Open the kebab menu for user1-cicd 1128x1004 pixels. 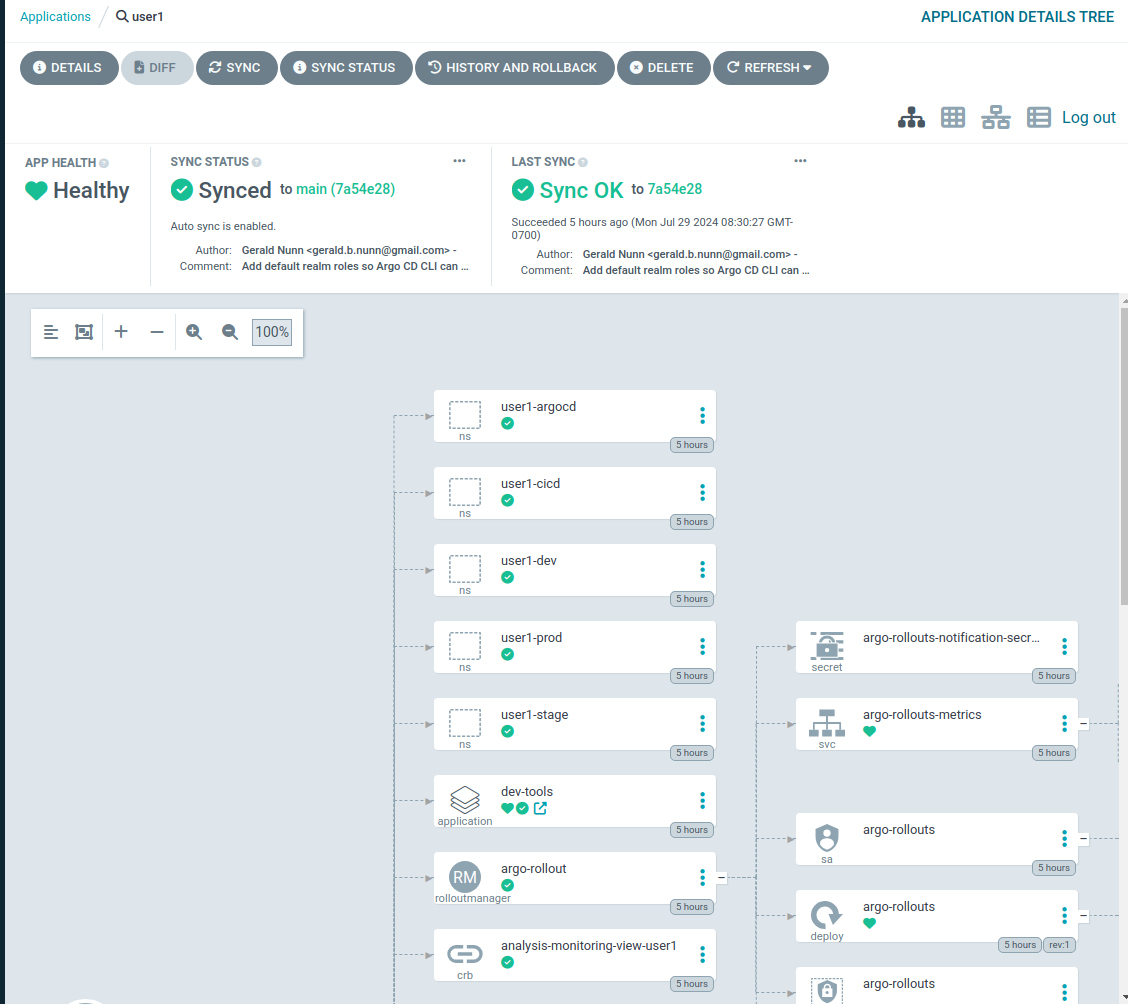pyautogui.click(x=702, y=492)
